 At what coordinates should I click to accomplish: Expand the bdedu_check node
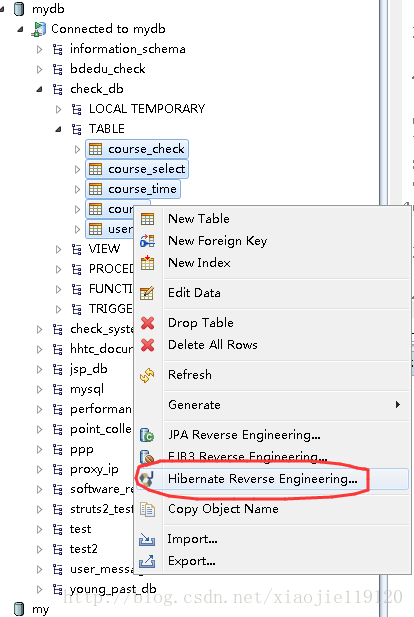click(39, 69)
